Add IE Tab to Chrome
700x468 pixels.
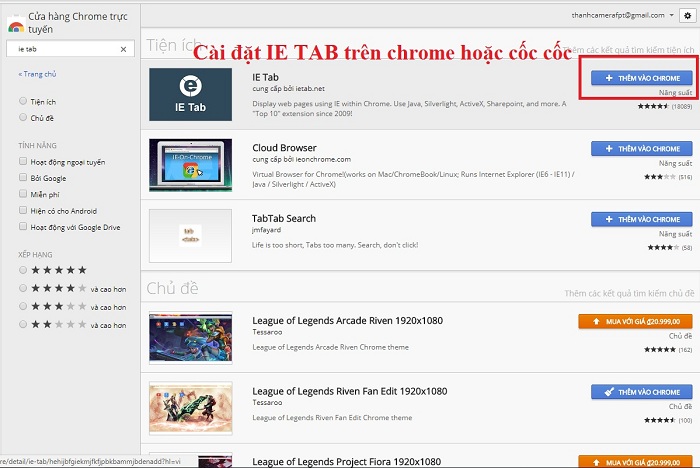tap(642, 78)
